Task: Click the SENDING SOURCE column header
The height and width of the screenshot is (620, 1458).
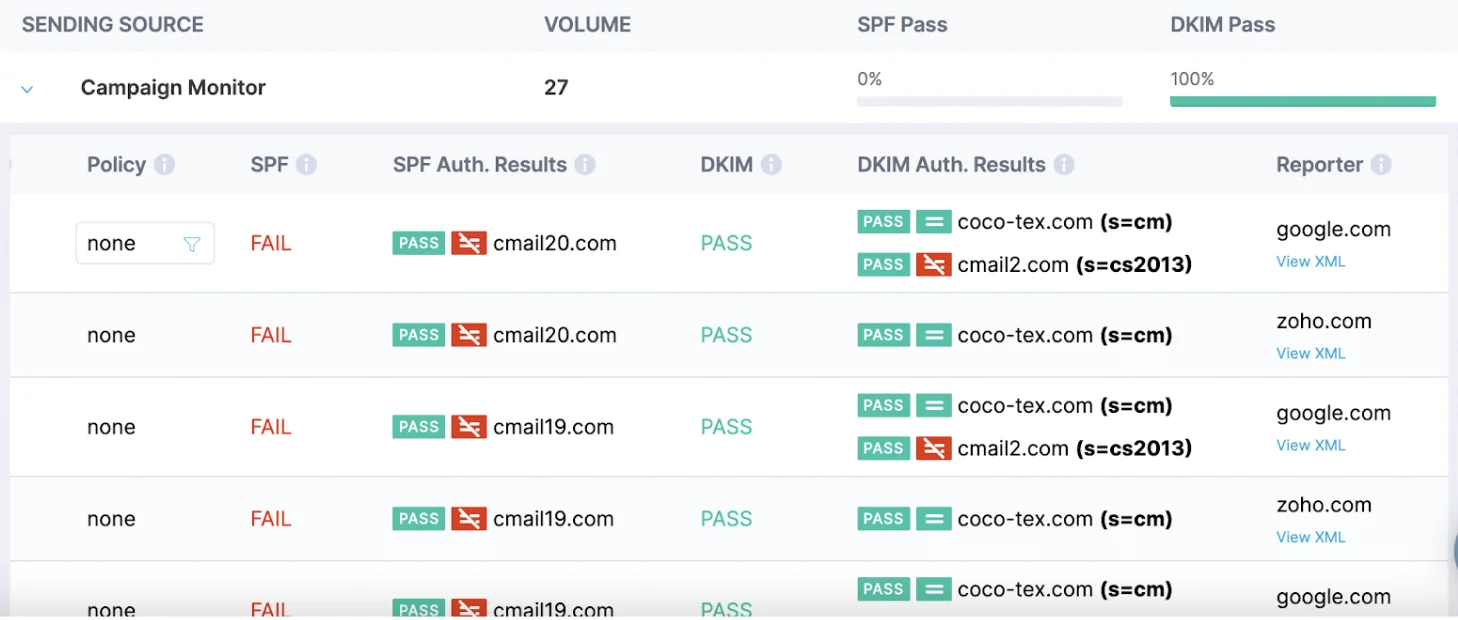Action: (x=113, y=25)
